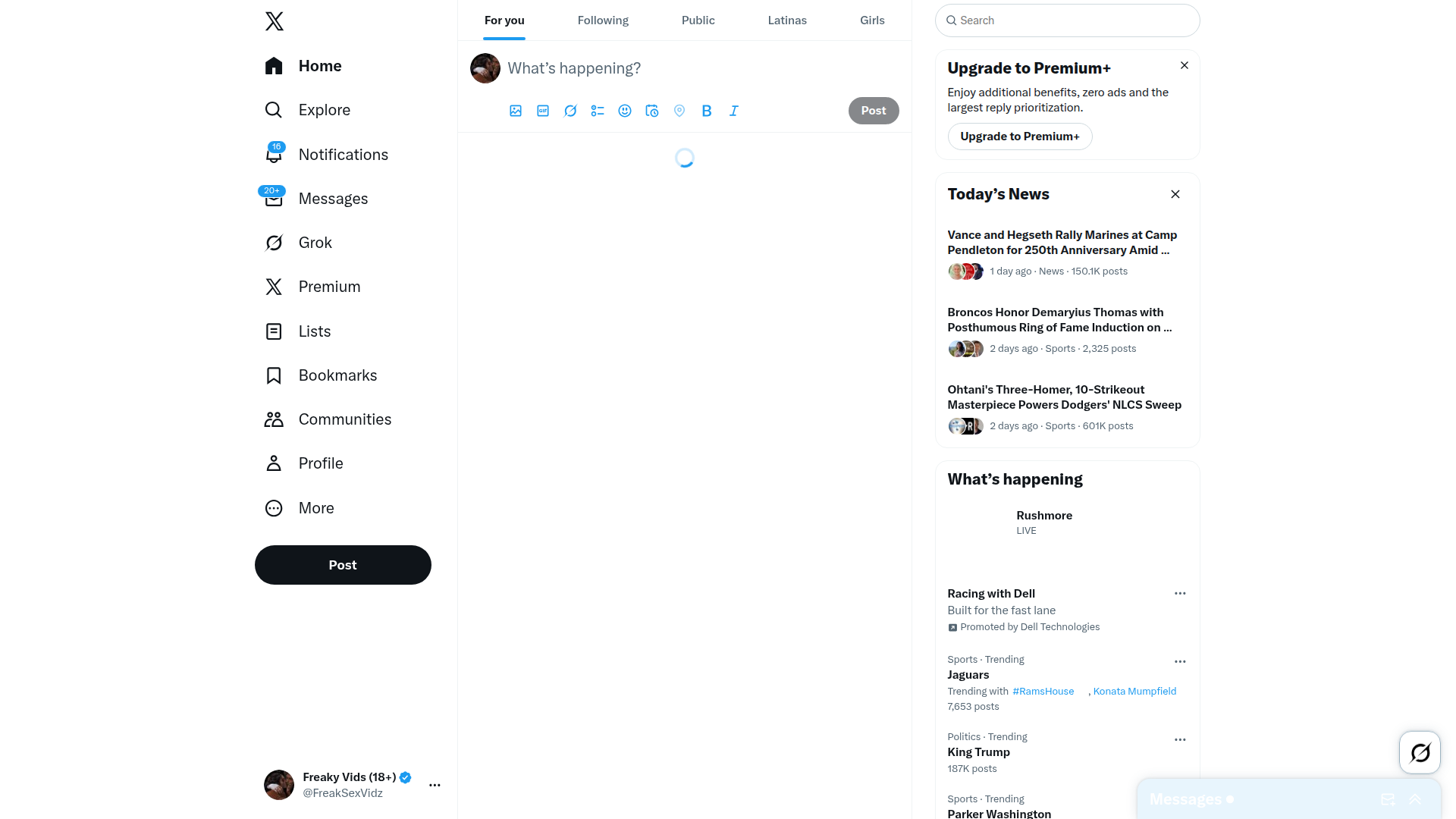
Task: Open more options for King Trump trend
Action: pyautogui.click(x=1180, y=739)
